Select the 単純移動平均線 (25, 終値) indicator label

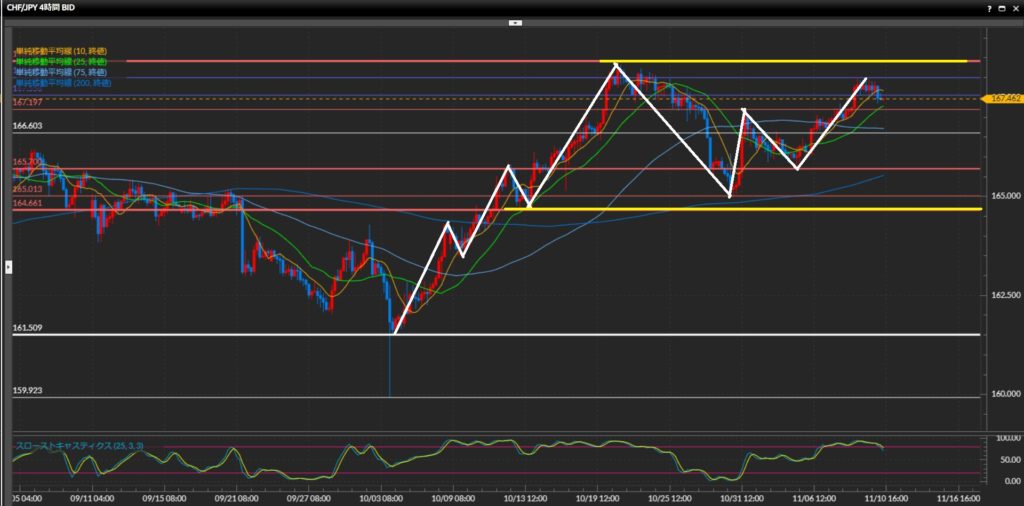(x=61, y=62)
